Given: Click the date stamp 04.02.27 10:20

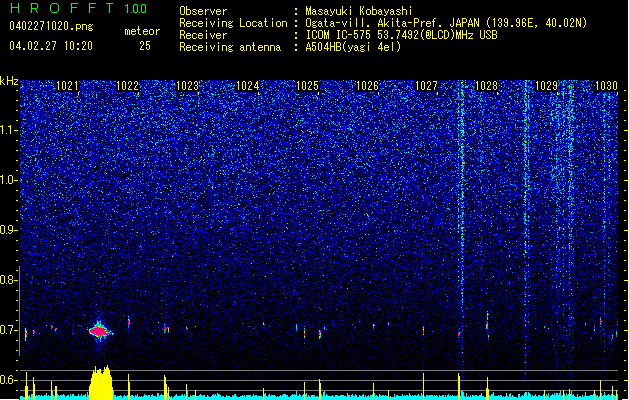Looking at the screenshot, I should pos(51,46).
